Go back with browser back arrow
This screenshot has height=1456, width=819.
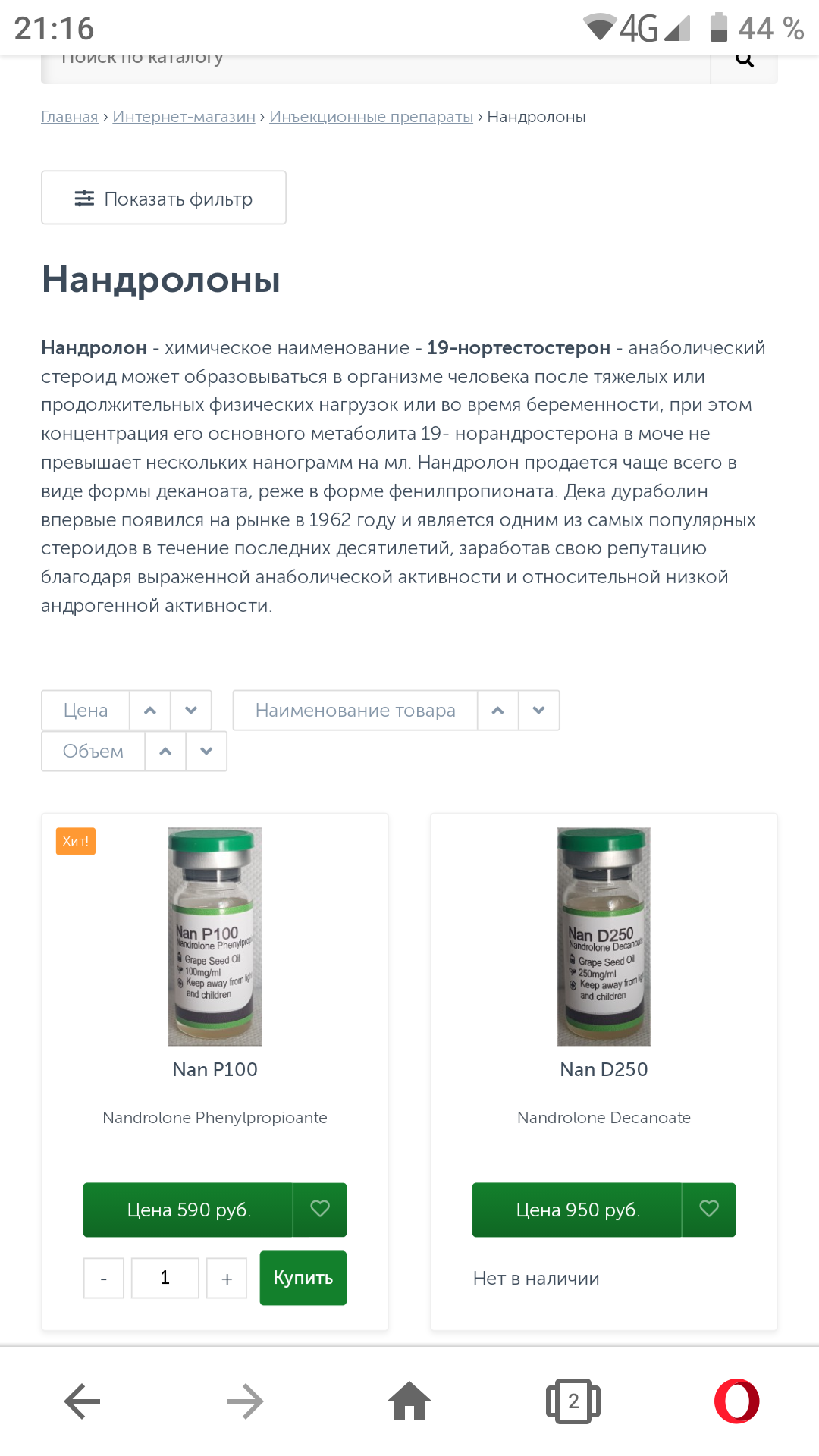(x=82, y=1401)
